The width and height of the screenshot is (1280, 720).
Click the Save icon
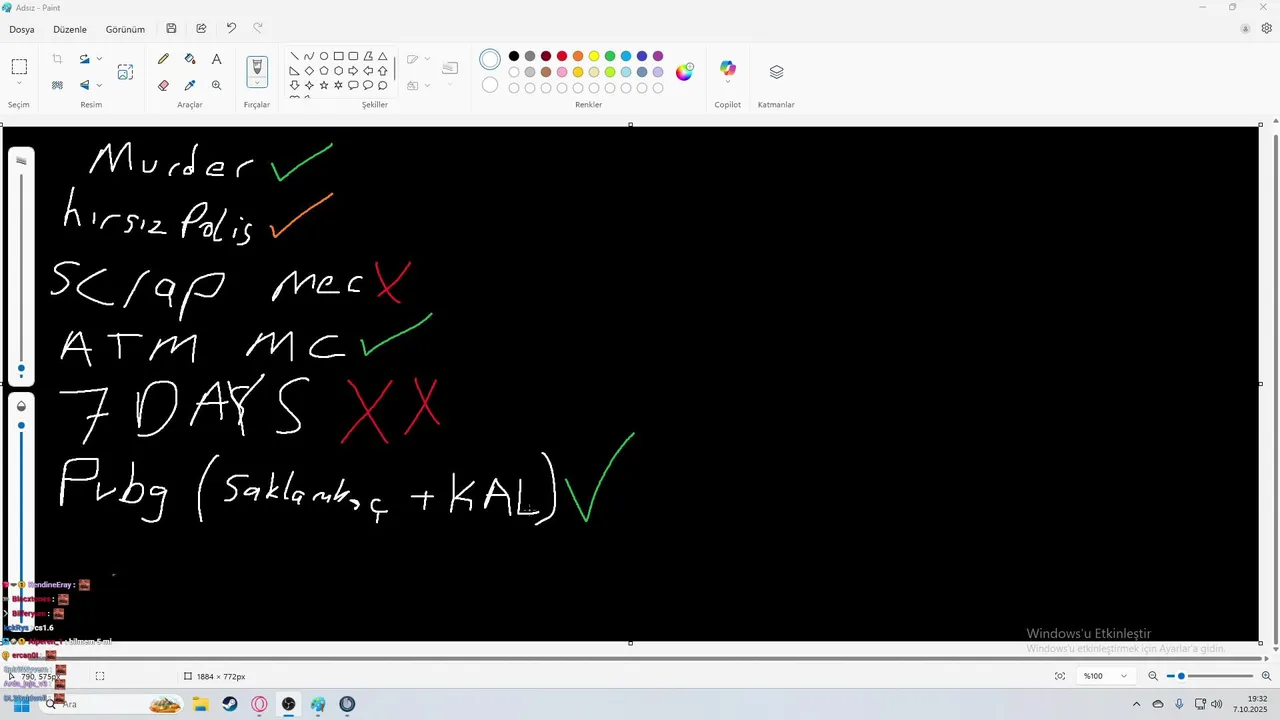(x=172, y=29)
